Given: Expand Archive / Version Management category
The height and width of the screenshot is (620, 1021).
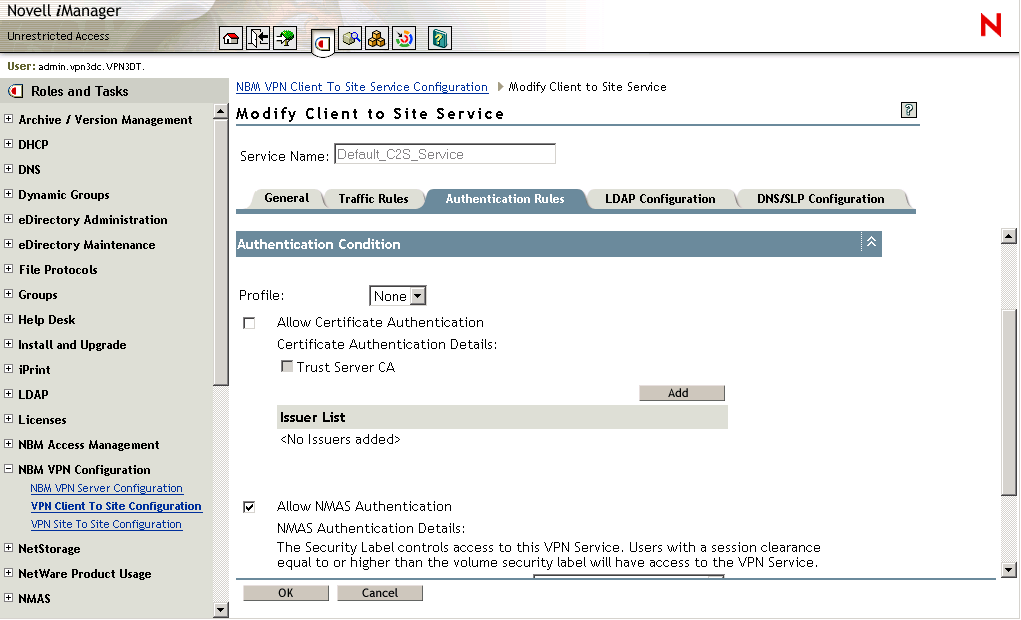Looking at the screenshot, I should (8, 119).
